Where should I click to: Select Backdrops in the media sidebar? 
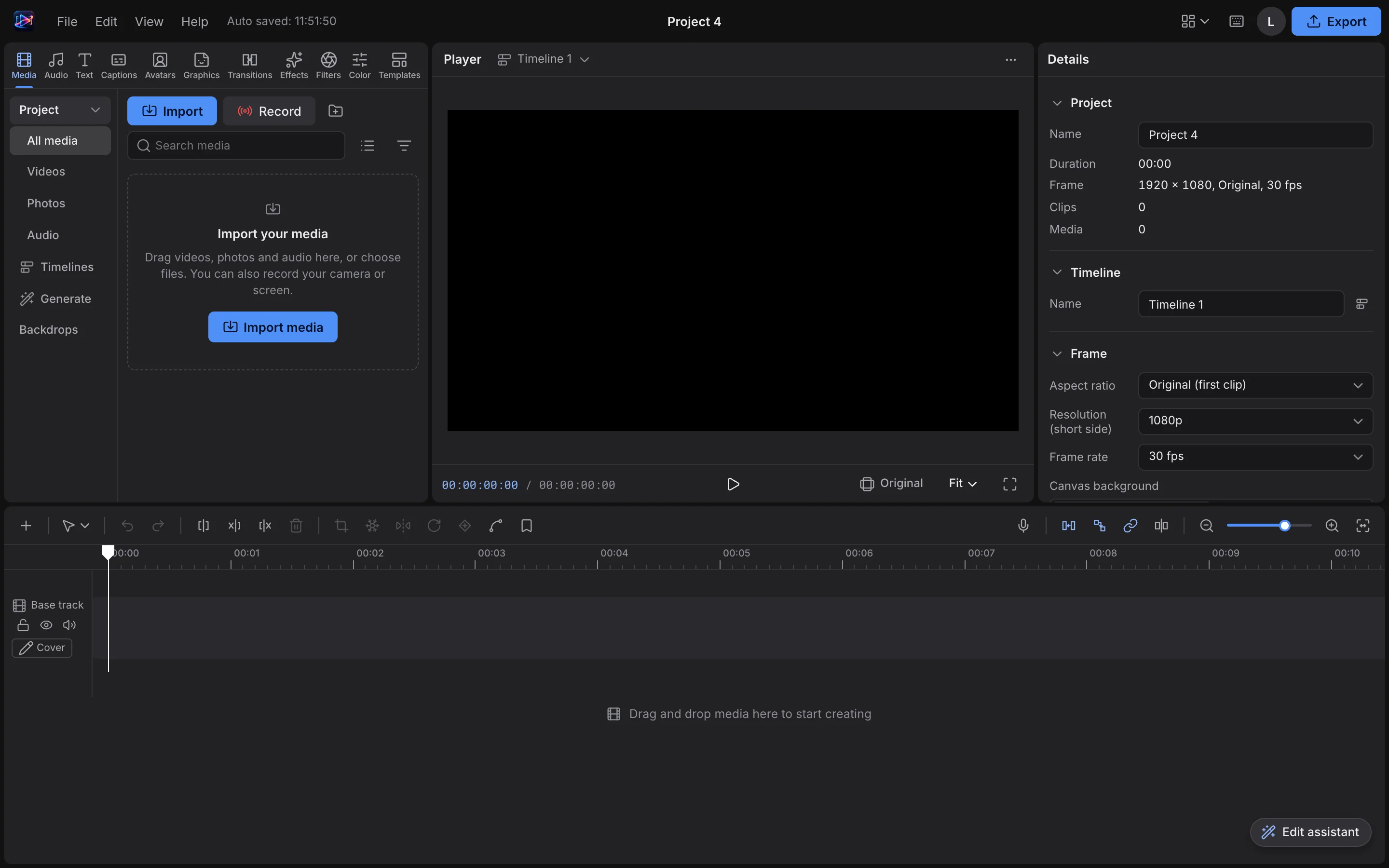[x=60, y=330]
